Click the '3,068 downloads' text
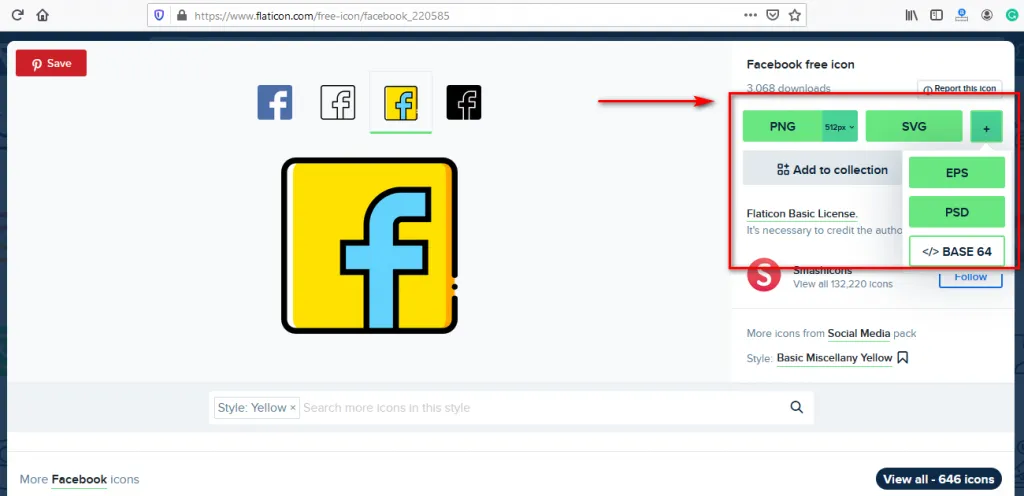The image size is (1024, 496). coord(788,88)
